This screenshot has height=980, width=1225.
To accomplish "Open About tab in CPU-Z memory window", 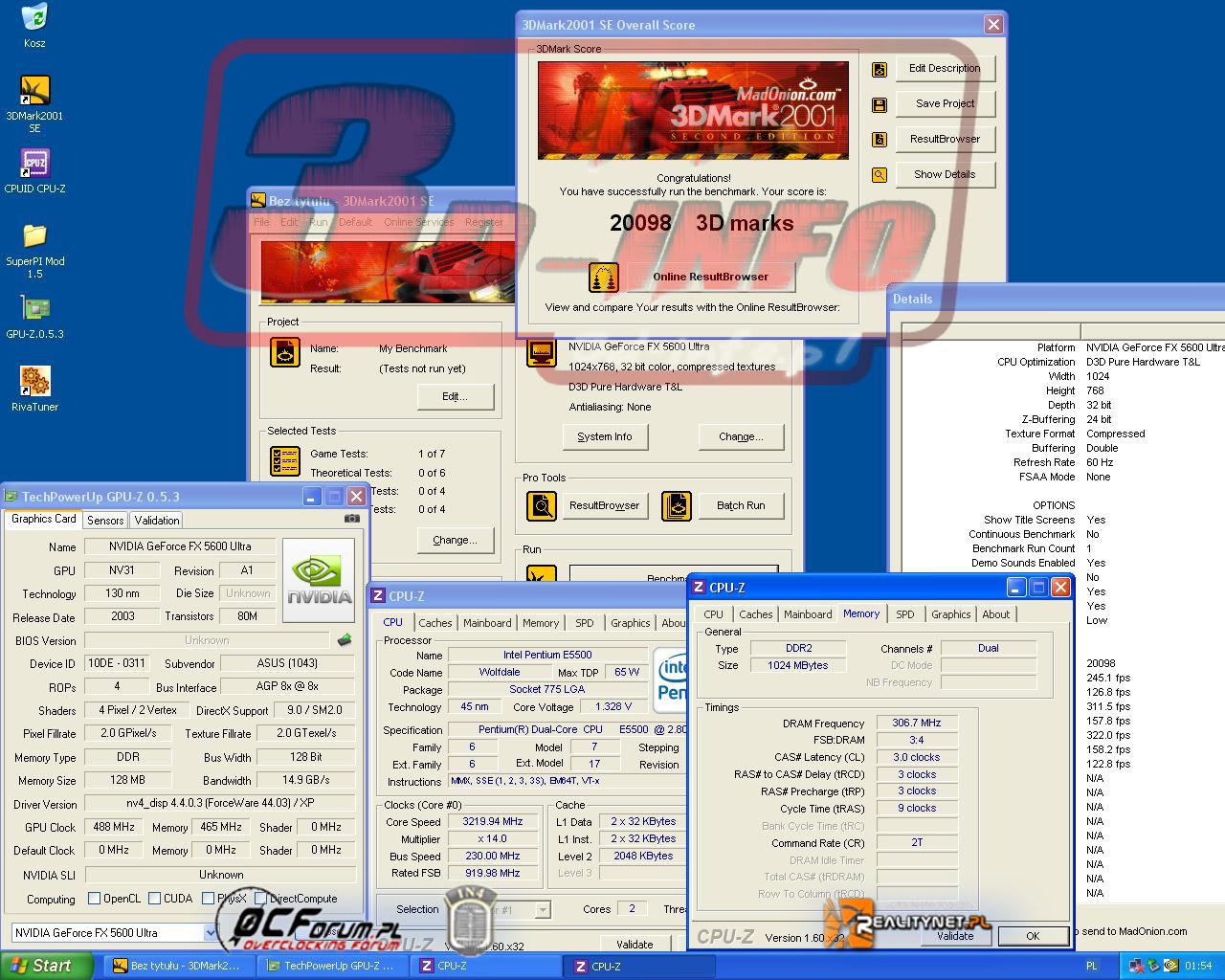I will pos(995,614).
